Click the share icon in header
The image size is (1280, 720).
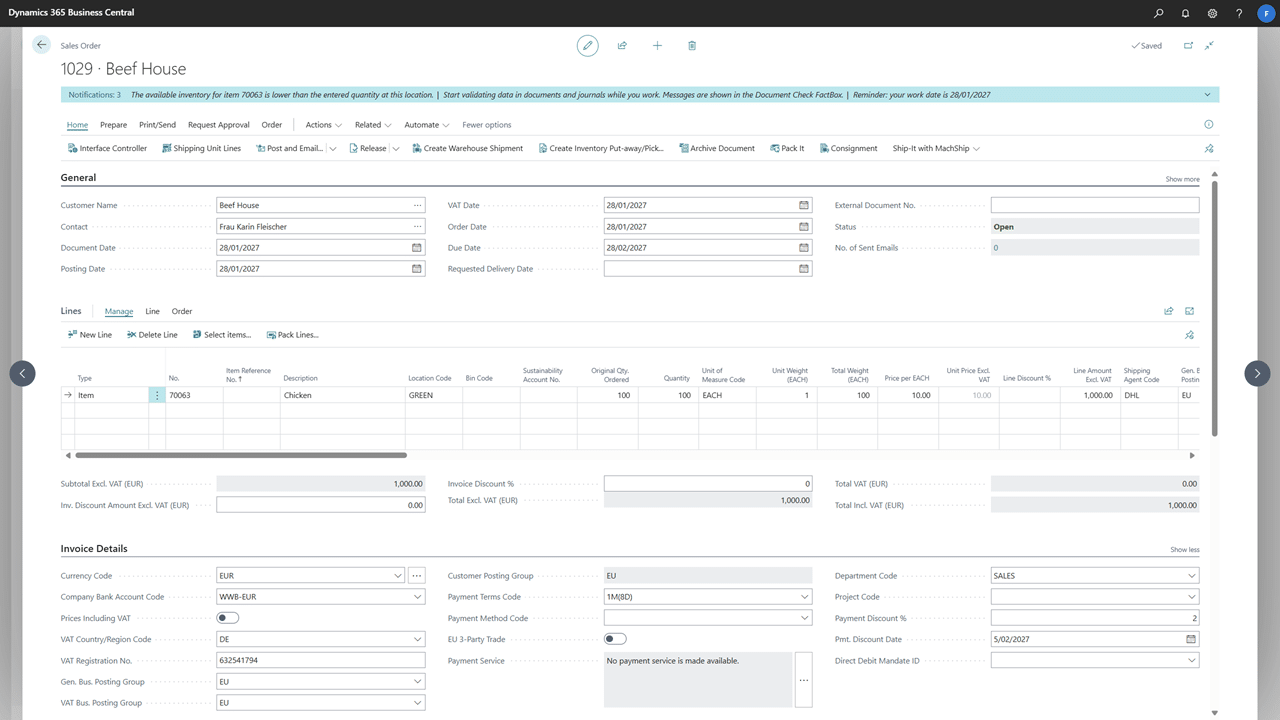click(622, 45)
